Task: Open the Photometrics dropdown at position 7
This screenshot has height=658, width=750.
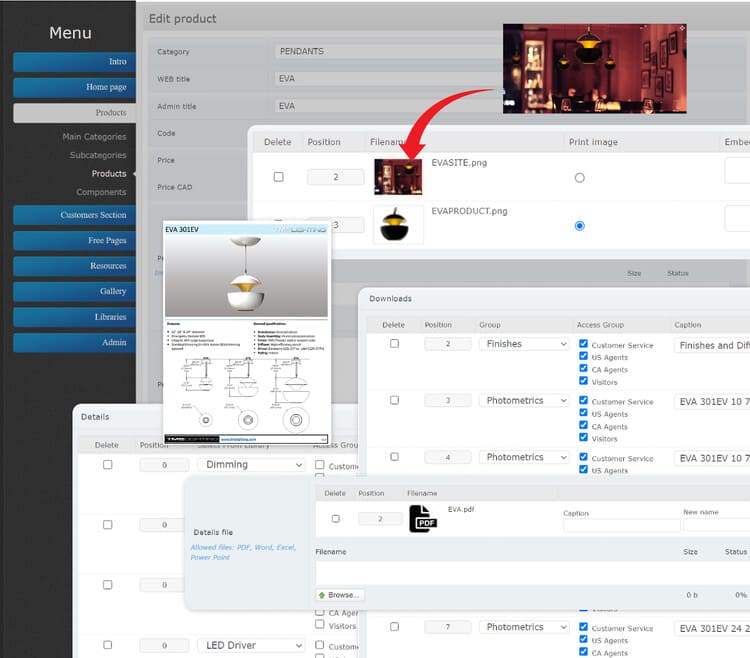Action: point(524,627)
